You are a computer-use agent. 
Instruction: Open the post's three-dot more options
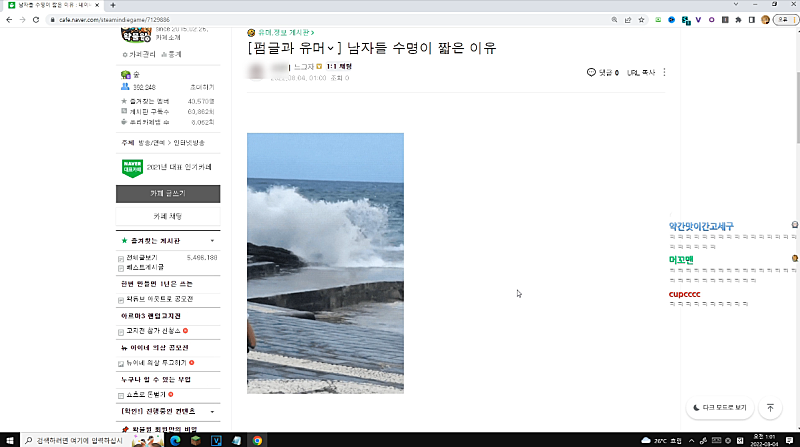click(664, 72)
